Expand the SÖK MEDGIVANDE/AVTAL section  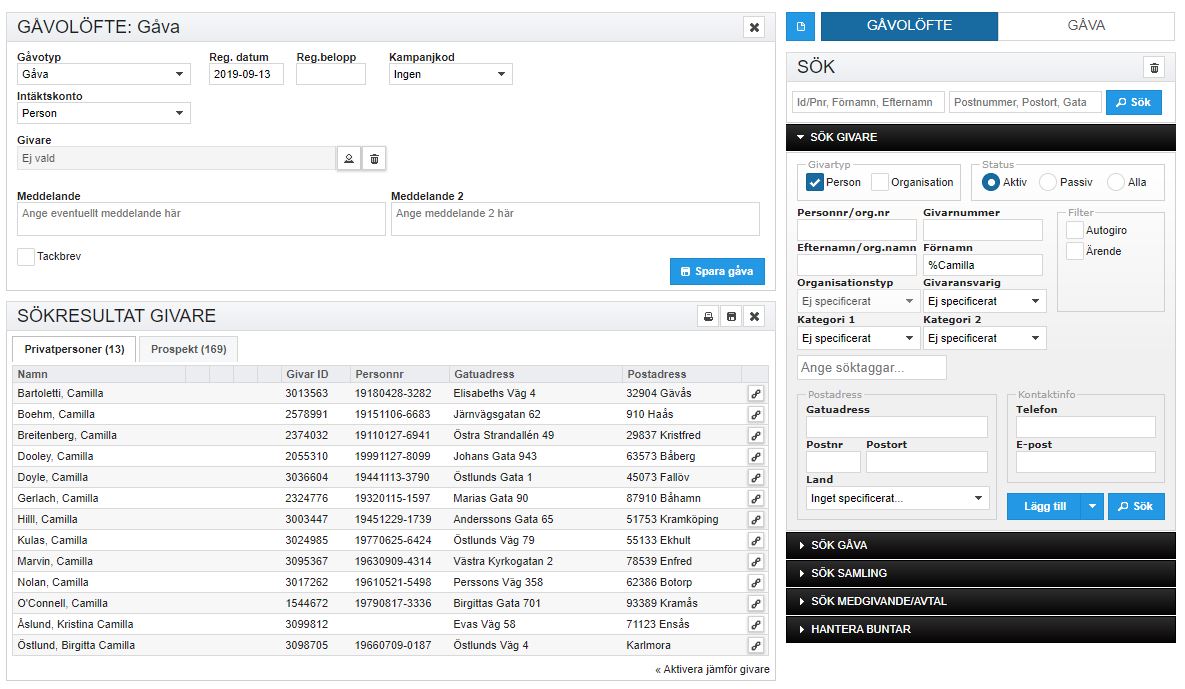tap(980, 601)
